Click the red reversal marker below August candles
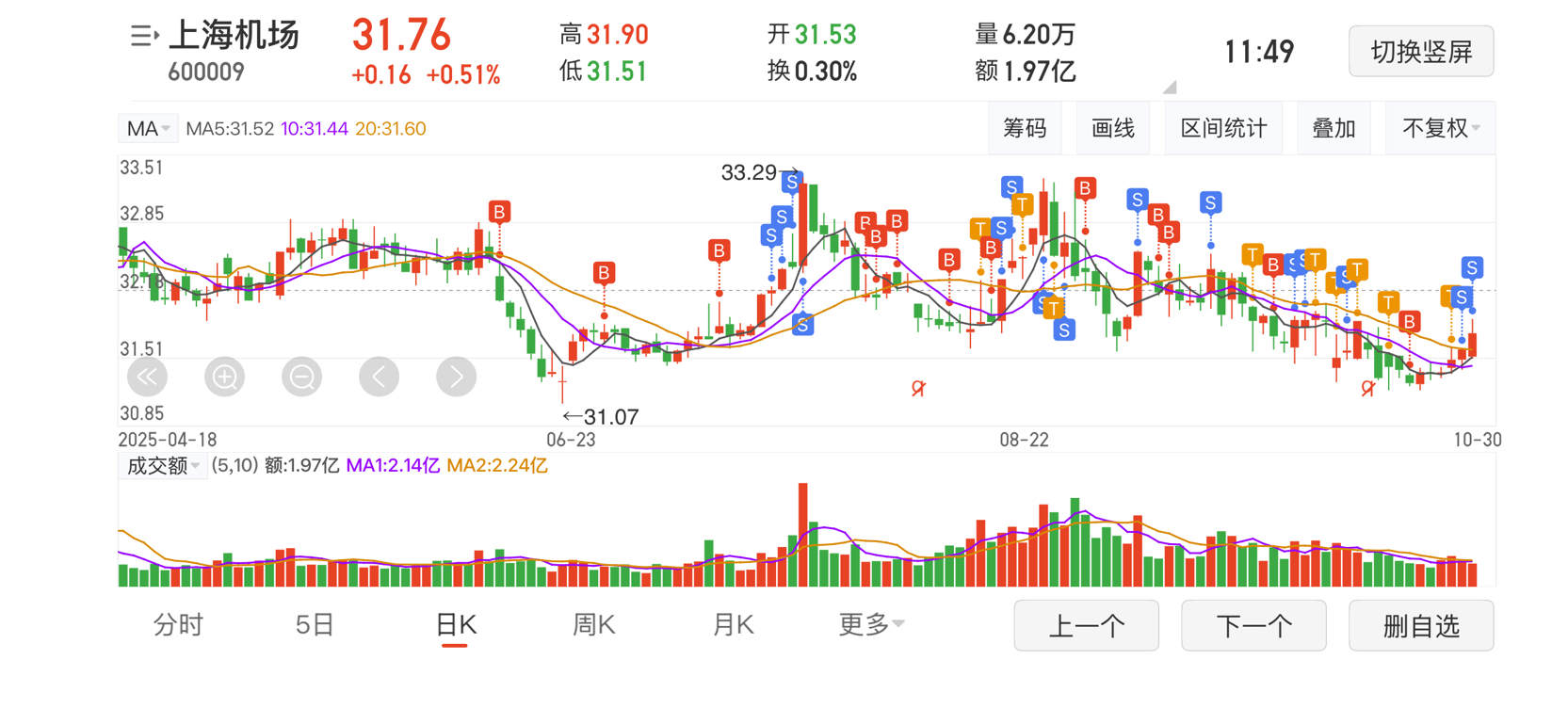Screen dimensions: 1568x724 click(x=918, y=388)
